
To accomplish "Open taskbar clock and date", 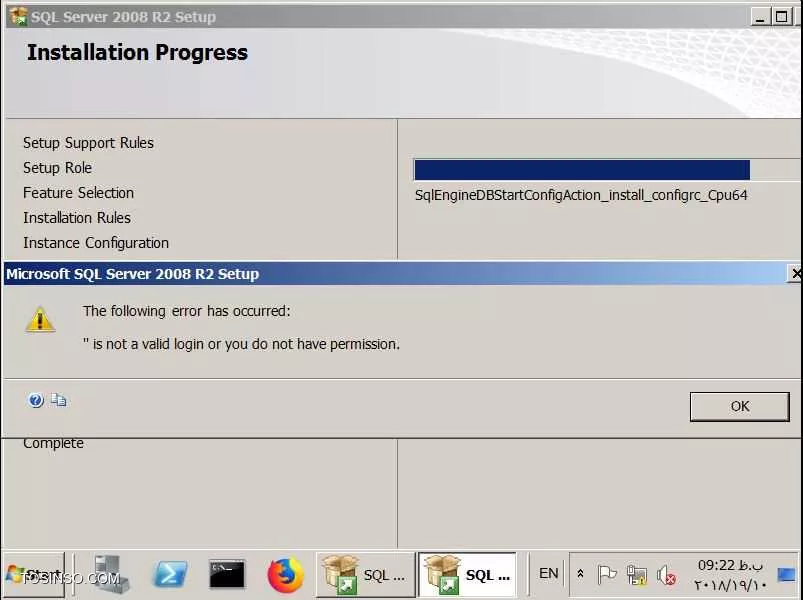I will [730, 574].
